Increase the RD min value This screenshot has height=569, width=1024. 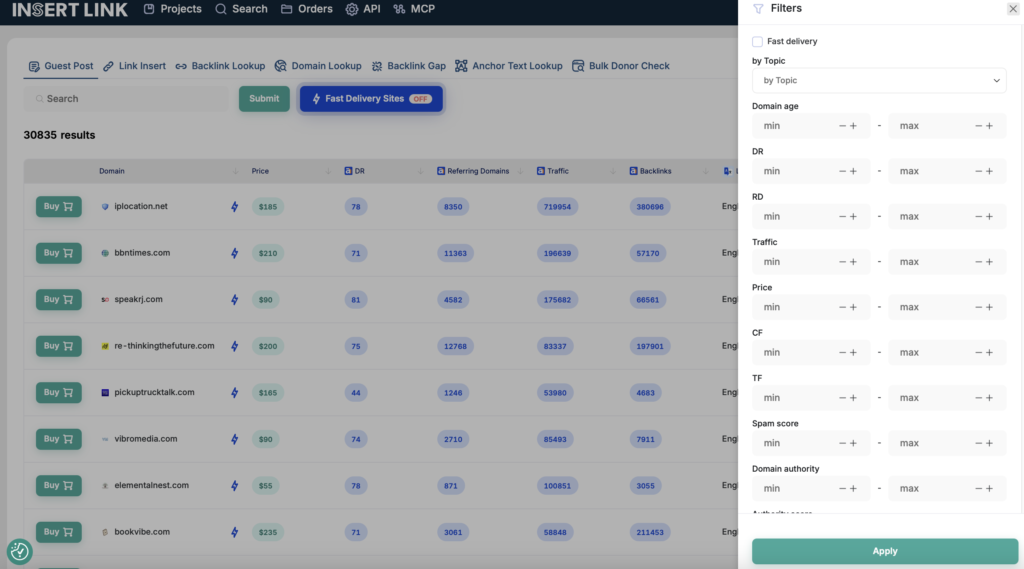click(x=853, y=216)
